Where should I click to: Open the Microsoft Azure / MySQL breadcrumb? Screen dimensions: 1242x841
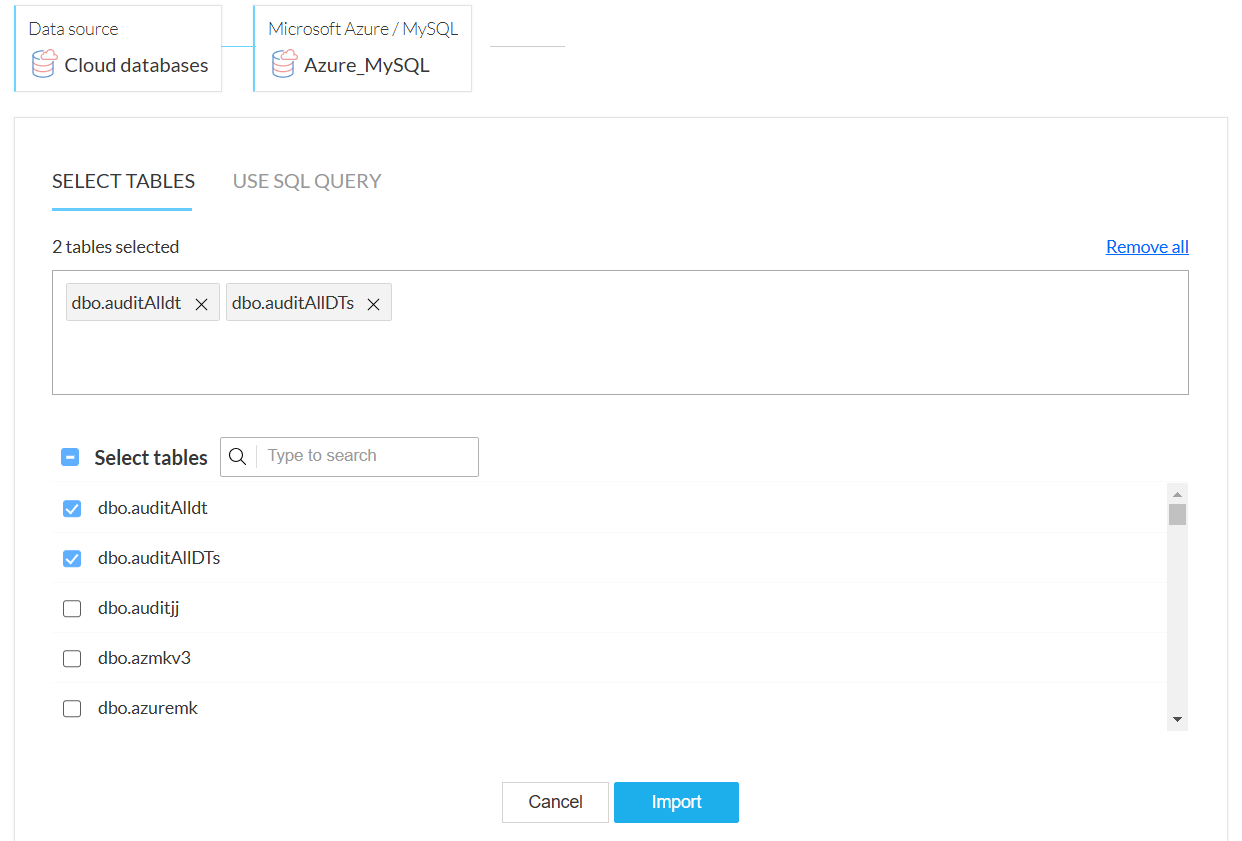[363, 48]
